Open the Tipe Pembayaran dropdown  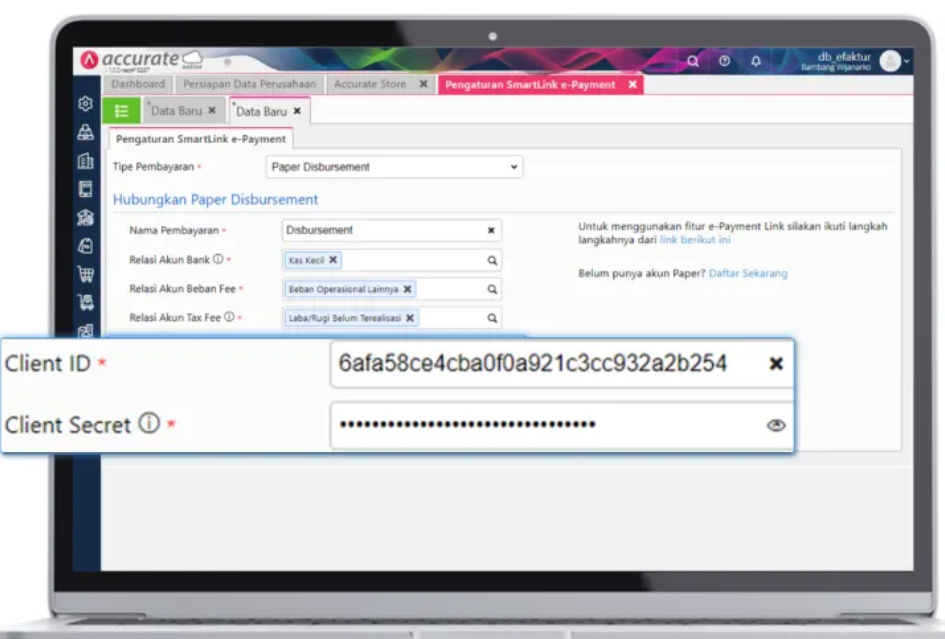click(x=394, y=167)
